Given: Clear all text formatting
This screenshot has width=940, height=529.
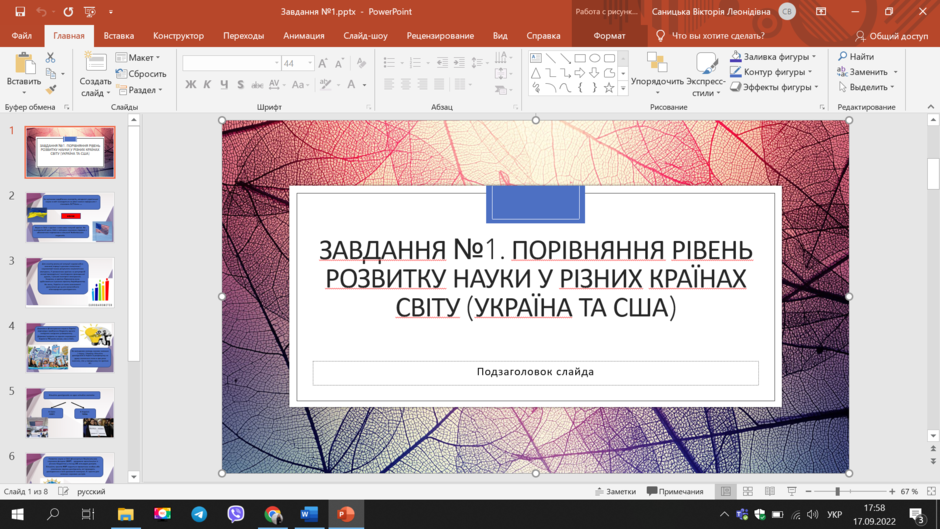Looking at the screenshot, I should pyautogui.click(x=361, y=63).
